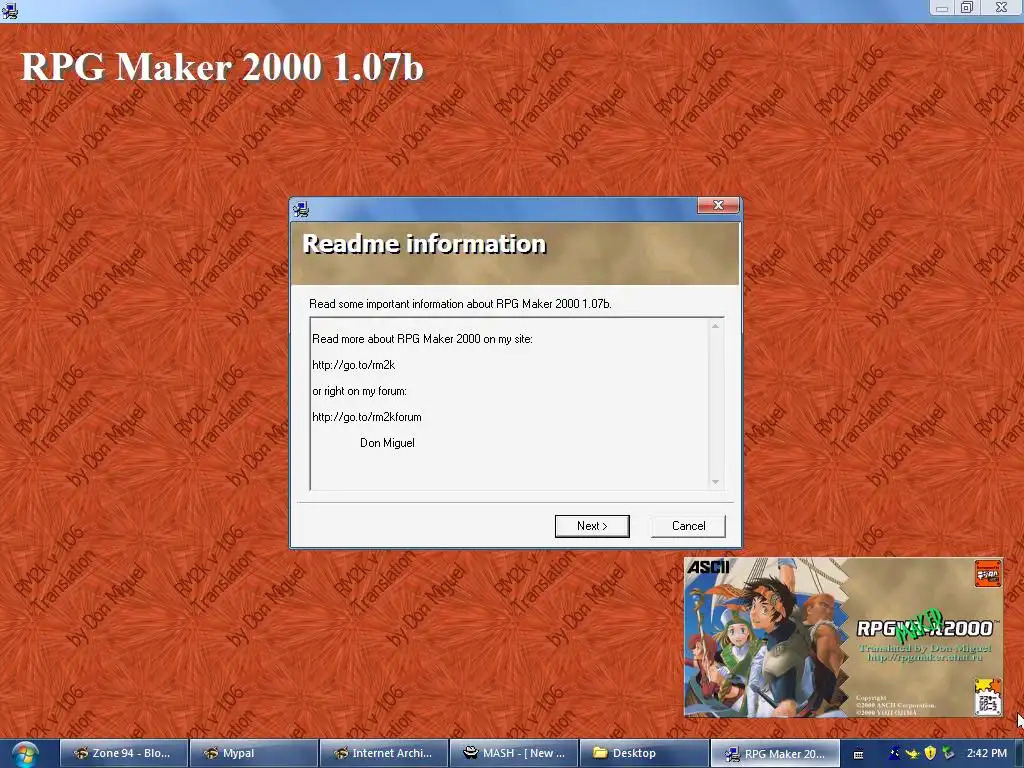Click the safely remove hardware tray icon
The width and height of the screenshot is (1024, 768).
click(x=948, y=753)
